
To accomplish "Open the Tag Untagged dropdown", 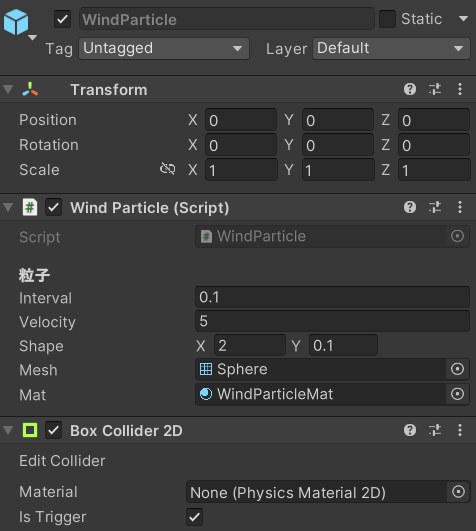I will click(x=164, y=48).
